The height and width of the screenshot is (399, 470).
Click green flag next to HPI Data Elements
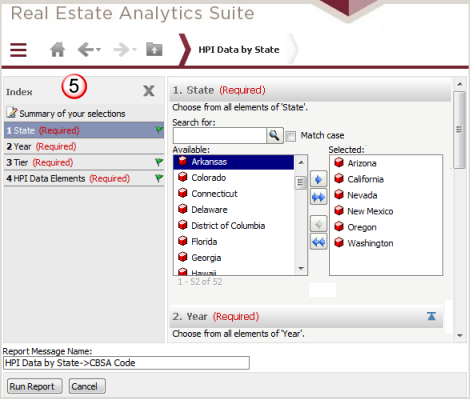pyautogui.click(x=159, y=178)
